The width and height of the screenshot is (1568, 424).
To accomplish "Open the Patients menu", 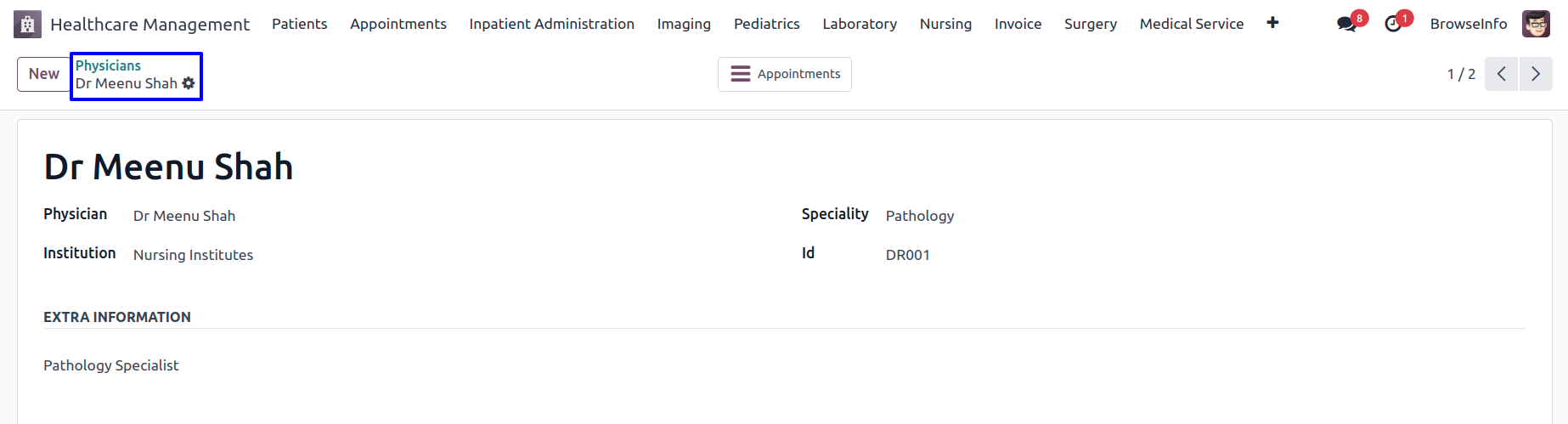I will click(299, 24).
